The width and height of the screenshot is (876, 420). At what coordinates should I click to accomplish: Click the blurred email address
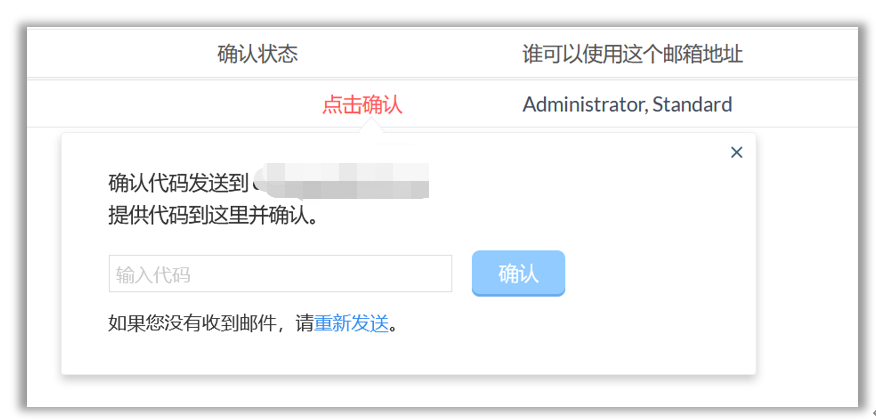click(x=340, y=182)
